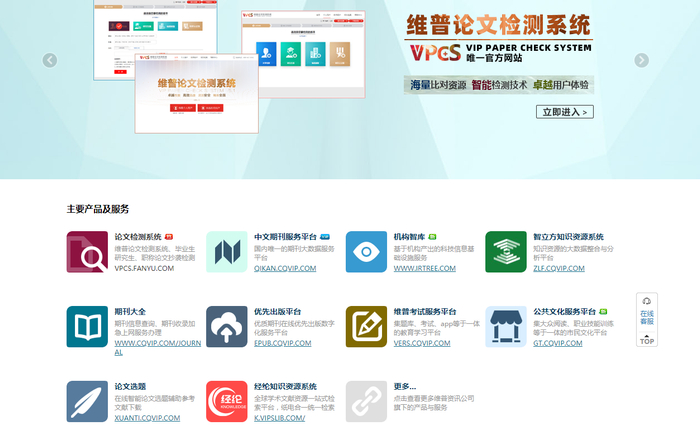Click the blue badge beside 中文期刊服务平台
700x440 pixels.
[325, 237]
